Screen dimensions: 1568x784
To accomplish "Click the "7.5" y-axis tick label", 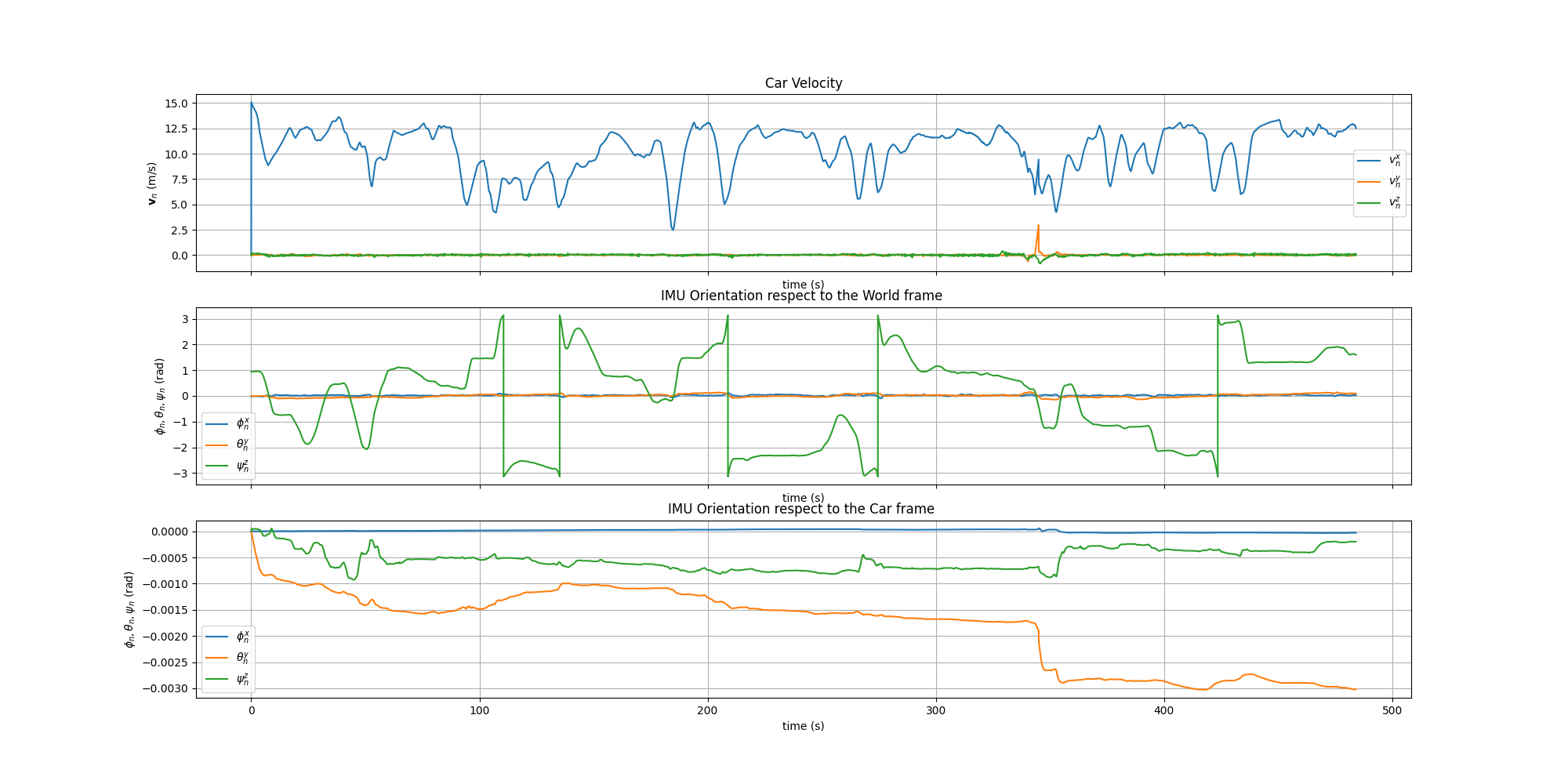I will [180, 180].
